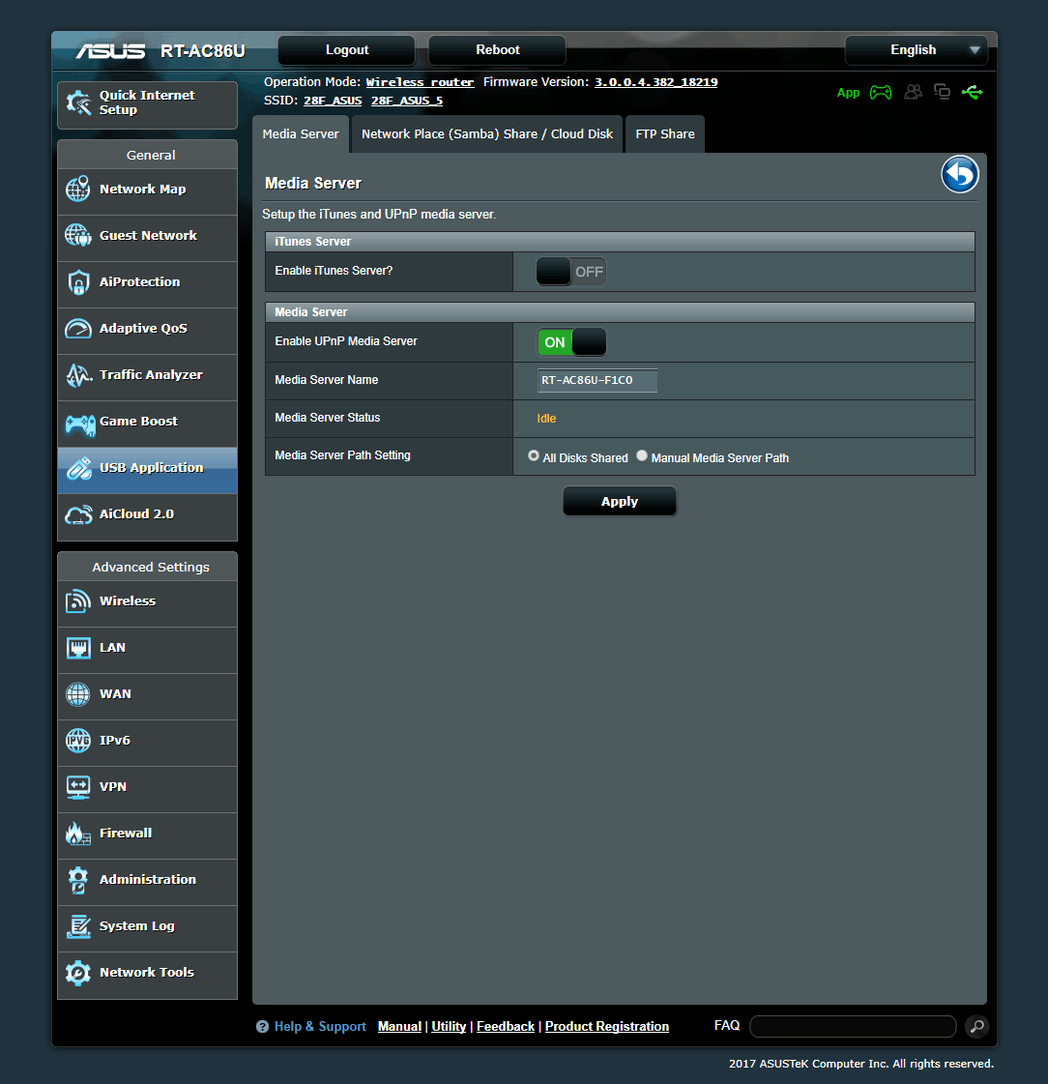Click the blue back arrow button
This screenshot has width=1048, height=1084.
tap(960, 174)
